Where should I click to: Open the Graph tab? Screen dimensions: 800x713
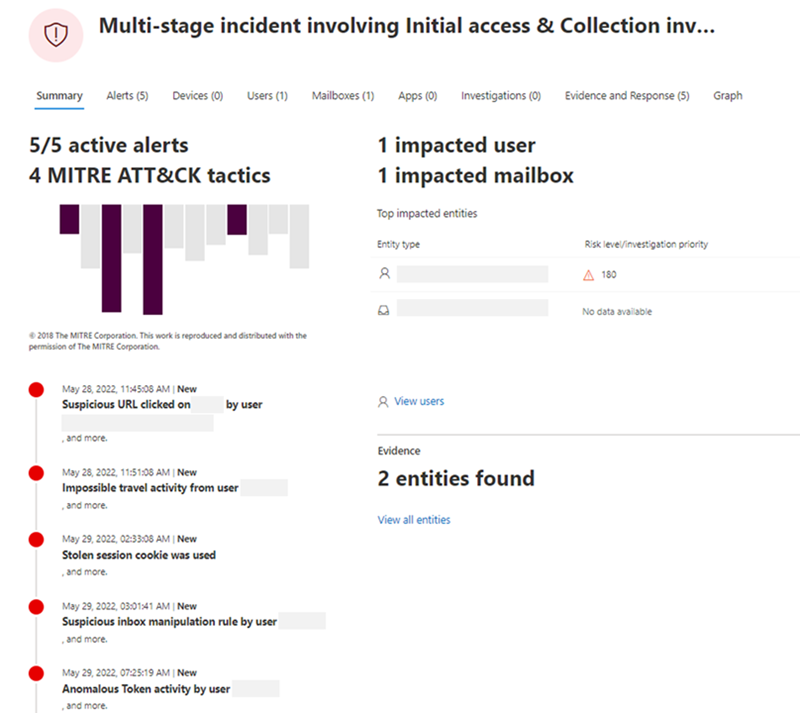pyautogui.click(x=728, y=95)
